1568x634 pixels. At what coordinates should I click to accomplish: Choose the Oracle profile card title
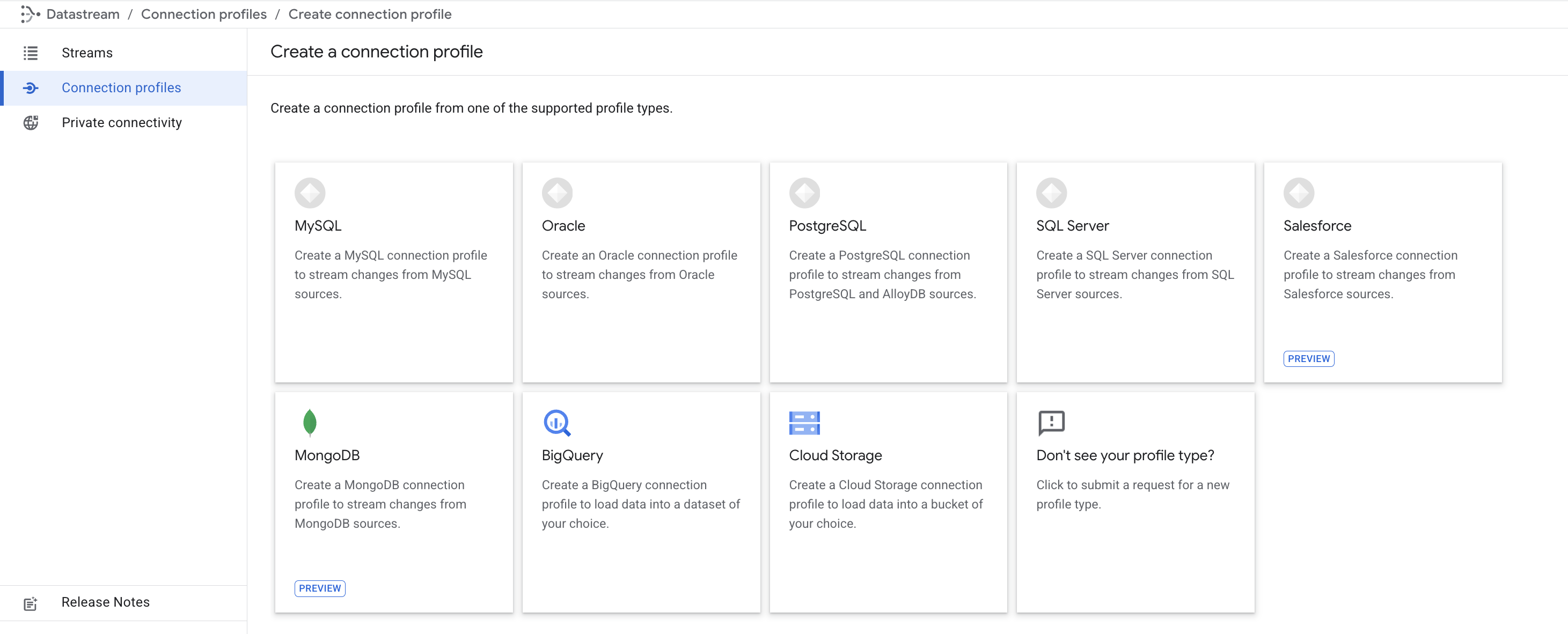(x=563, y=226)
